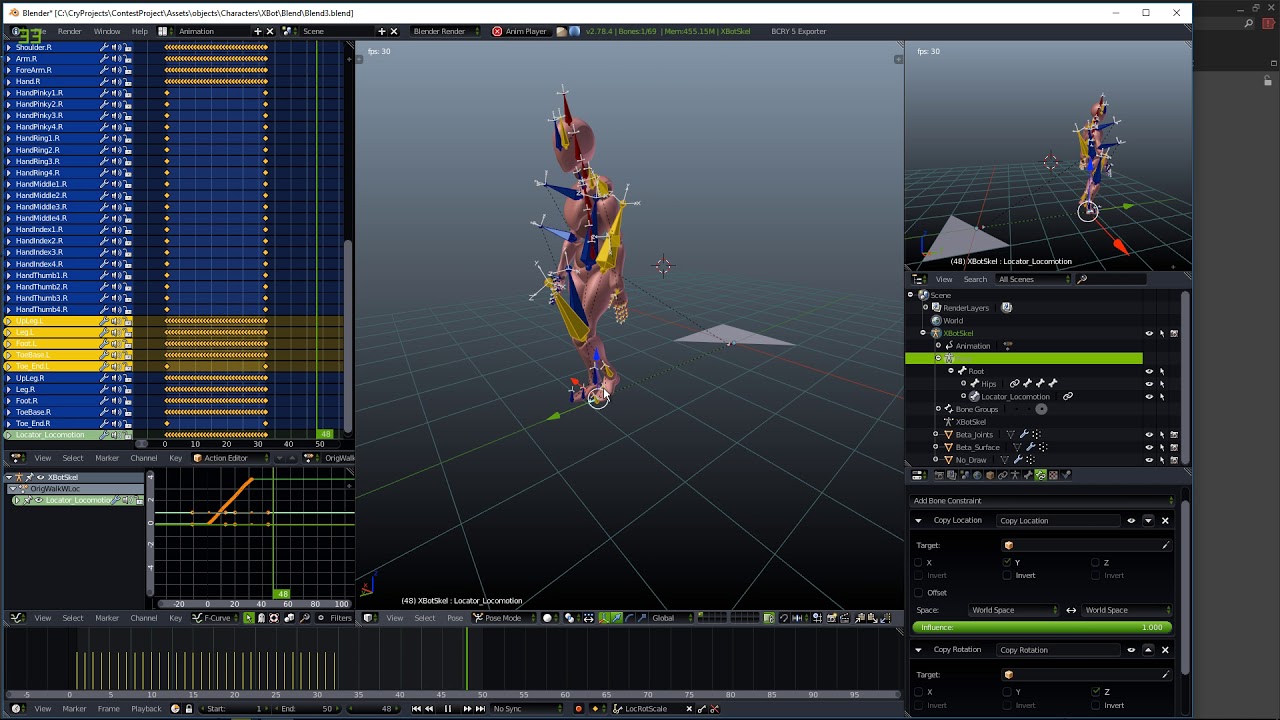Click the Start frame input field
This screenshot has width=1280, height=720.
235,709
